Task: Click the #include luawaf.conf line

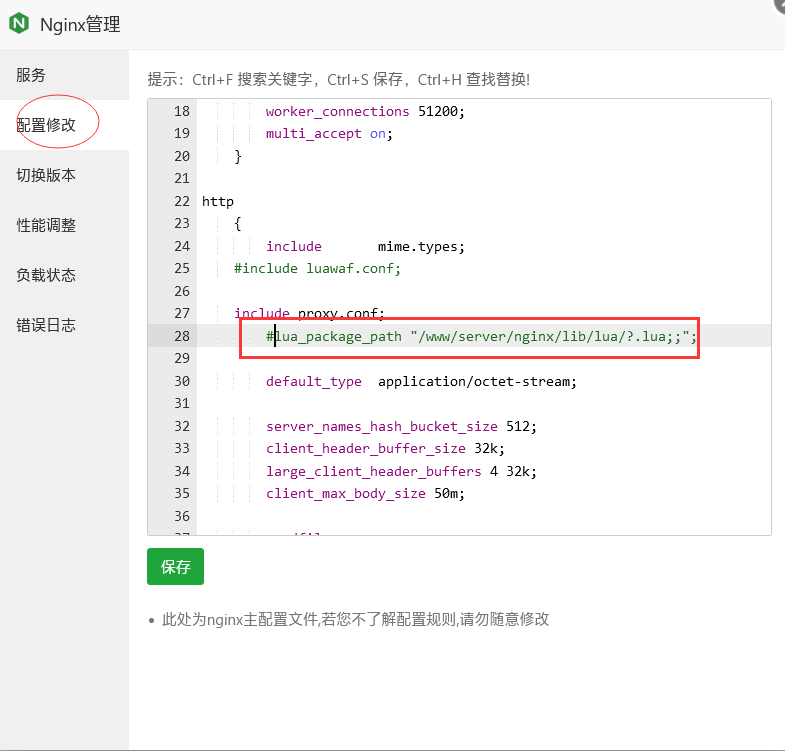Action: (317, 268)
